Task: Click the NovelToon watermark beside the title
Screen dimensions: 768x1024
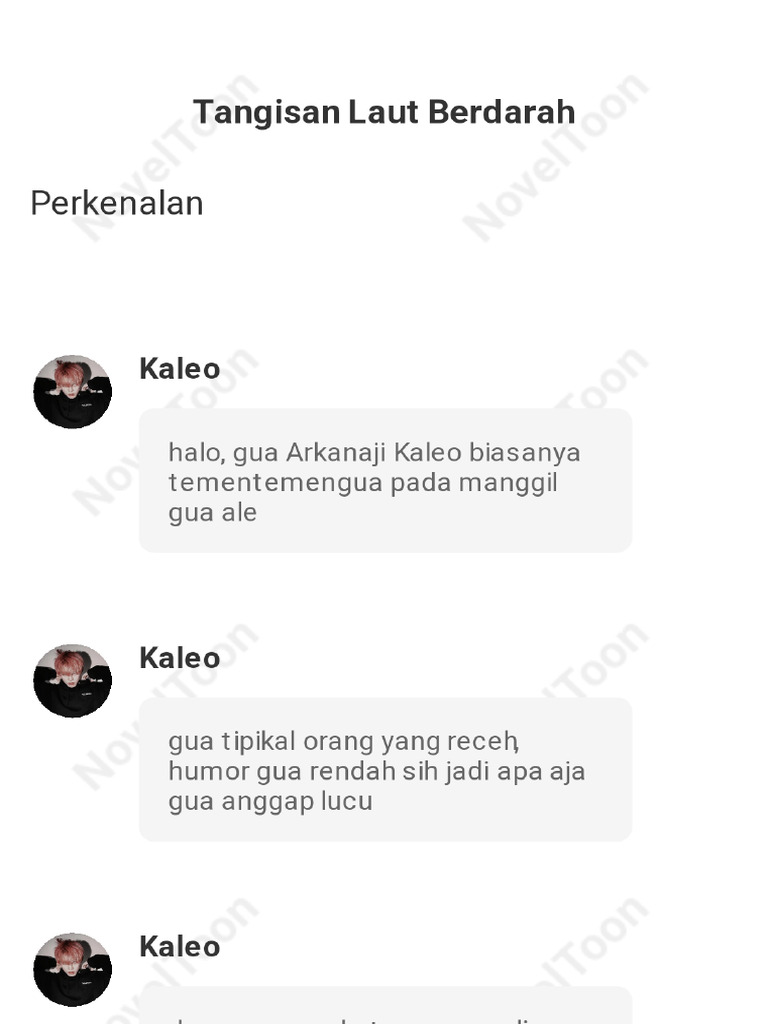Action: [556, 157]
